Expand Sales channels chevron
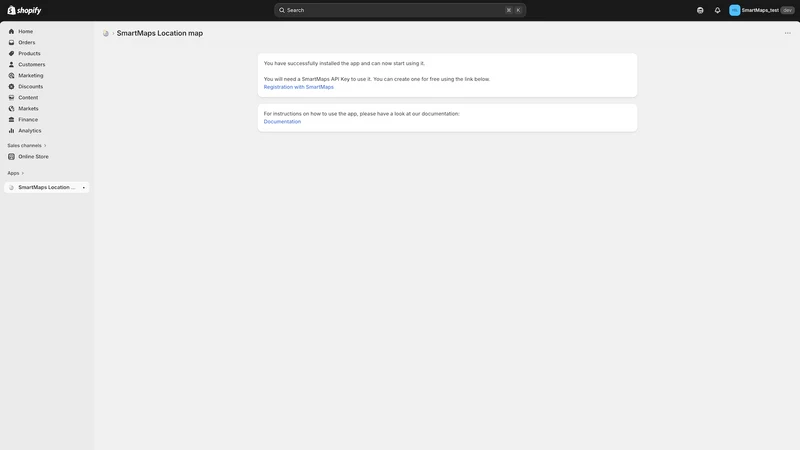The image size is (800, 450). pyautogui.click(x=45, y=145)
